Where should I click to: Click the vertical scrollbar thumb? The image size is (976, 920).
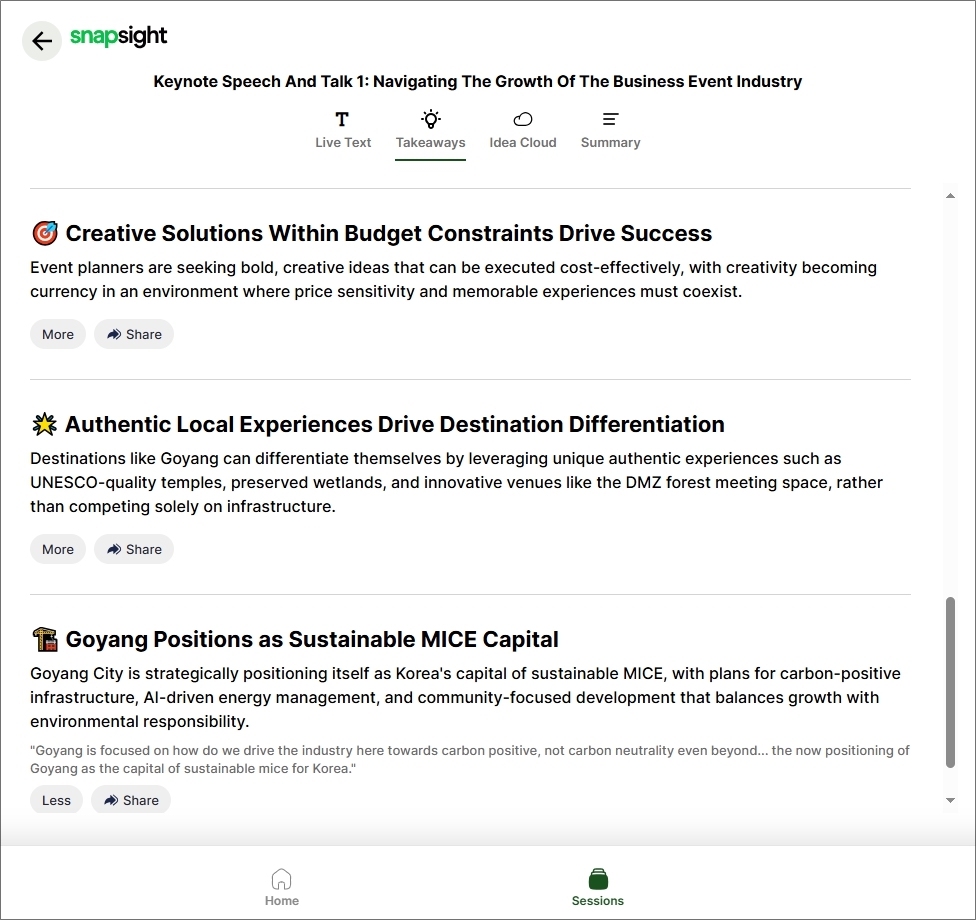point(950,682)
